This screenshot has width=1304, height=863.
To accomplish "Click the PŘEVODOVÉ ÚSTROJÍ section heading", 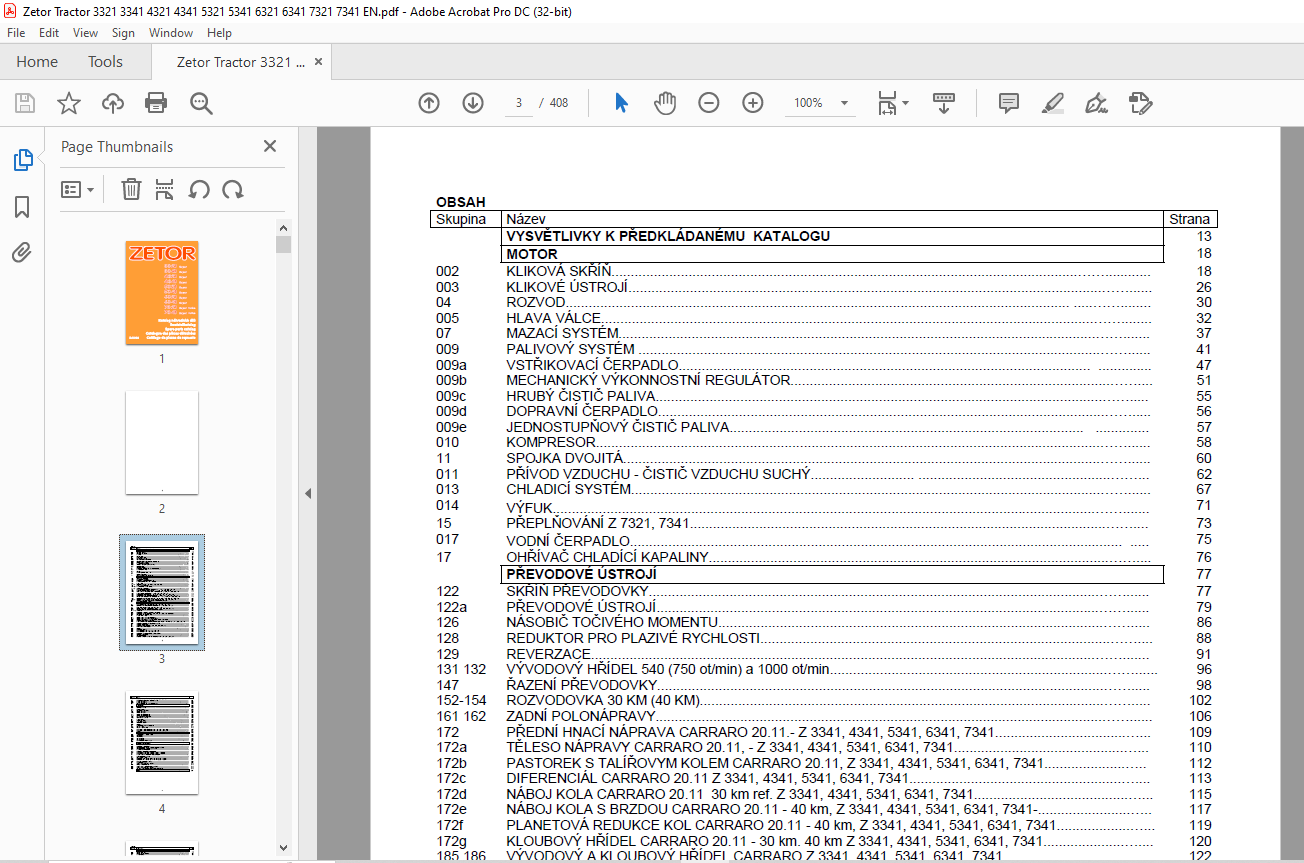I will (581, 575).
